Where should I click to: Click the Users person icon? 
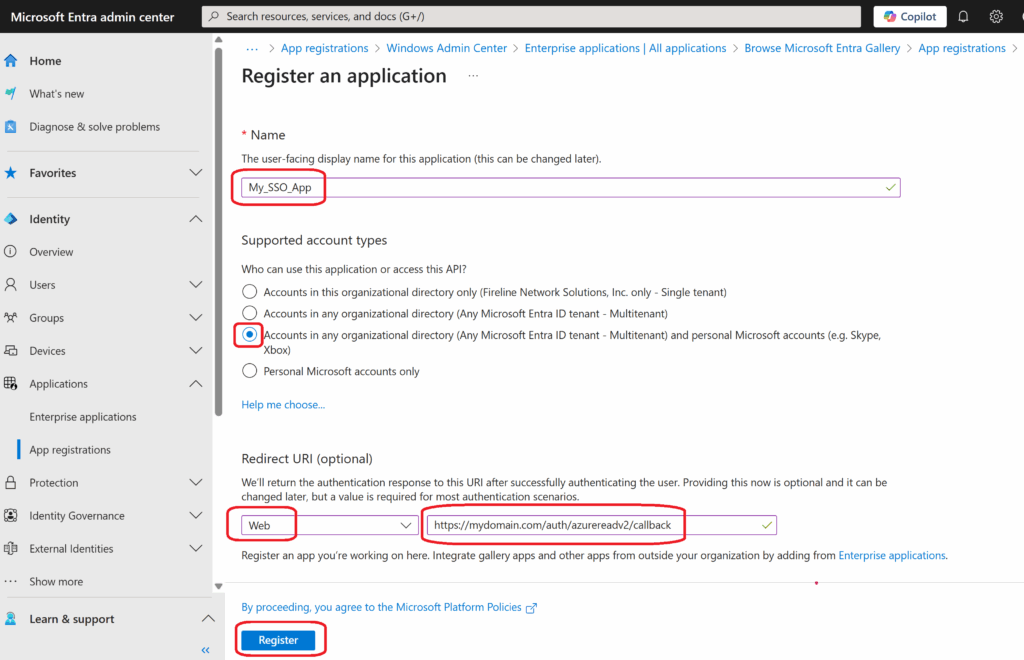tap(10, 285)
